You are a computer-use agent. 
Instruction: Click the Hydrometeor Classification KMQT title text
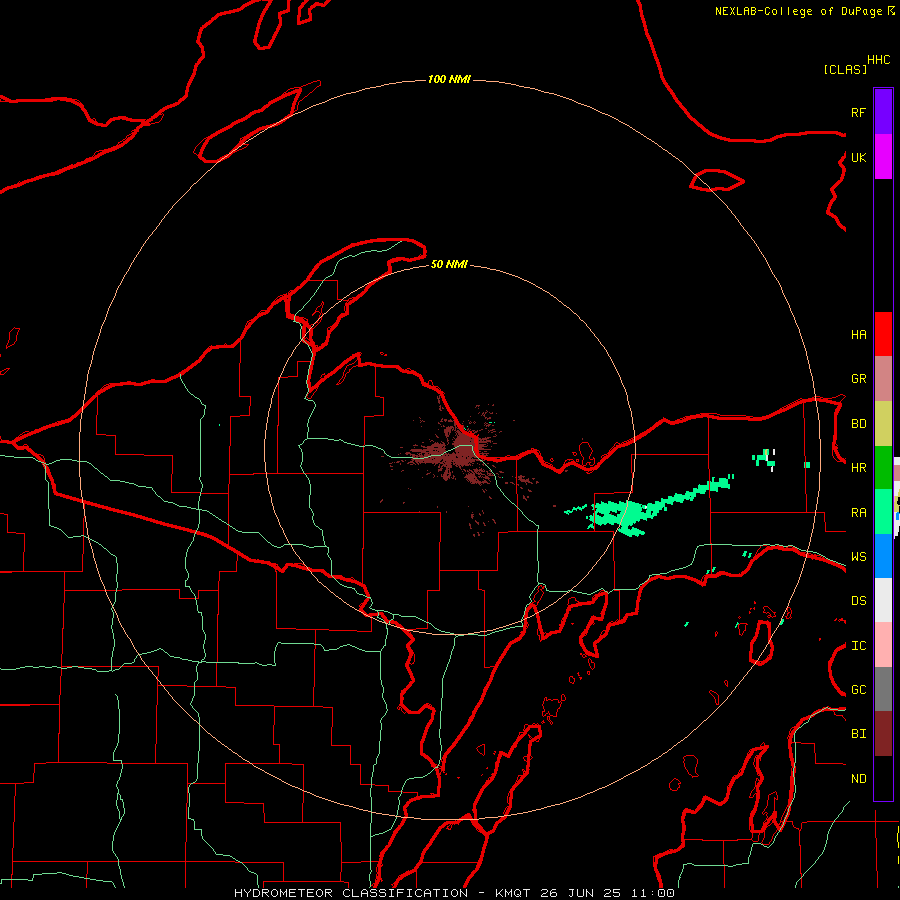click(454, 893)
